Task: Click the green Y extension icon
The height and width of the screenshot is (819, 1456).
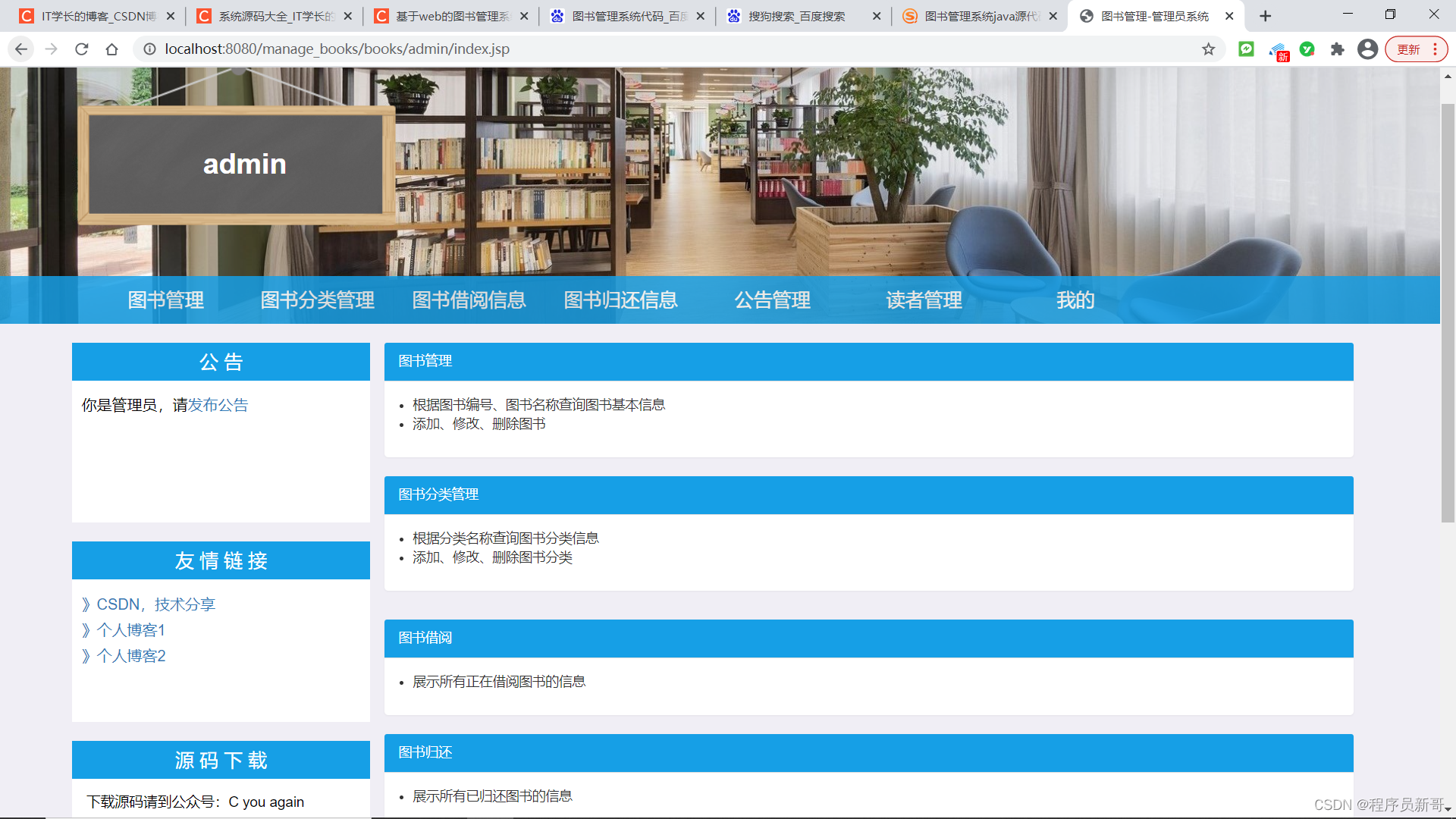Action: tap(1307, 49)
